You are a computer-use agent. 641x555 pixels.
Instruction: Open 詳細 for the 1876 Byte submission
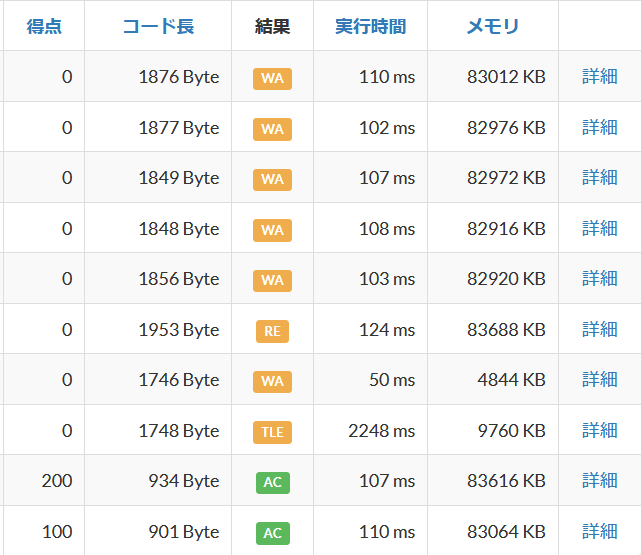600,76
